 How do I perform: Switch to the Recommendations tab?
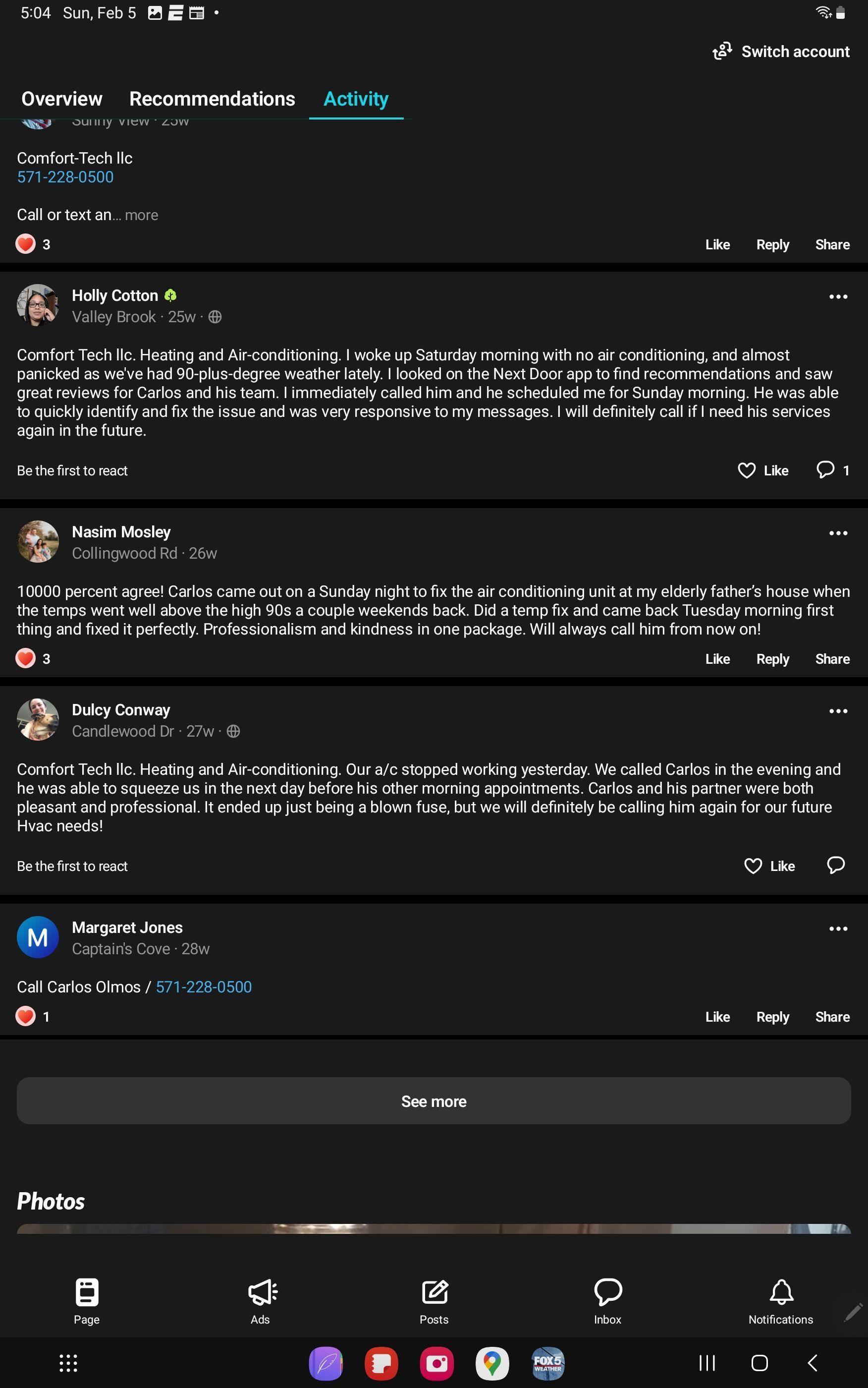coord(212,99)
